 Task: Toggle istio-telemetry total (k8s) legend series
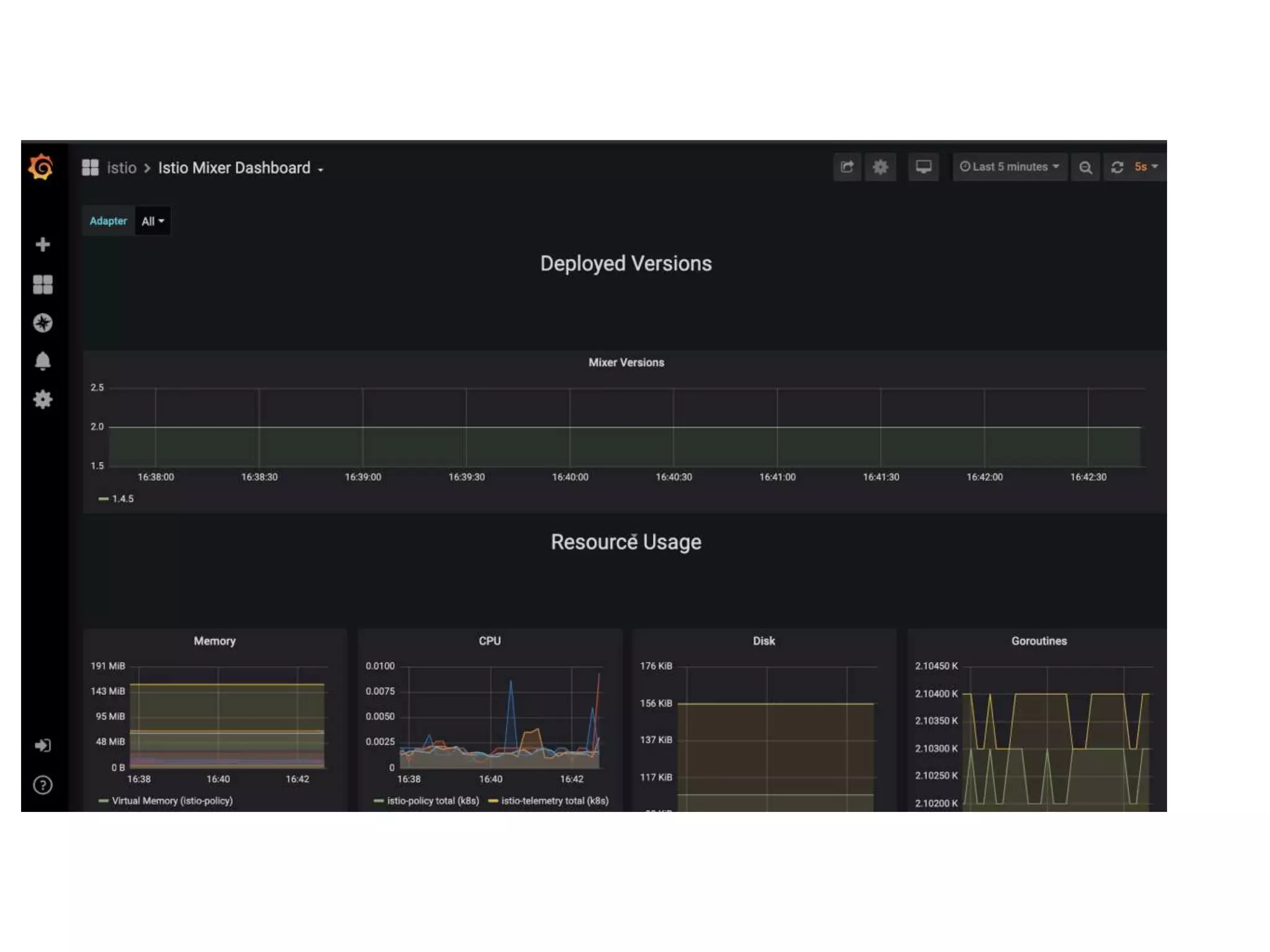(x=554, y=801)
